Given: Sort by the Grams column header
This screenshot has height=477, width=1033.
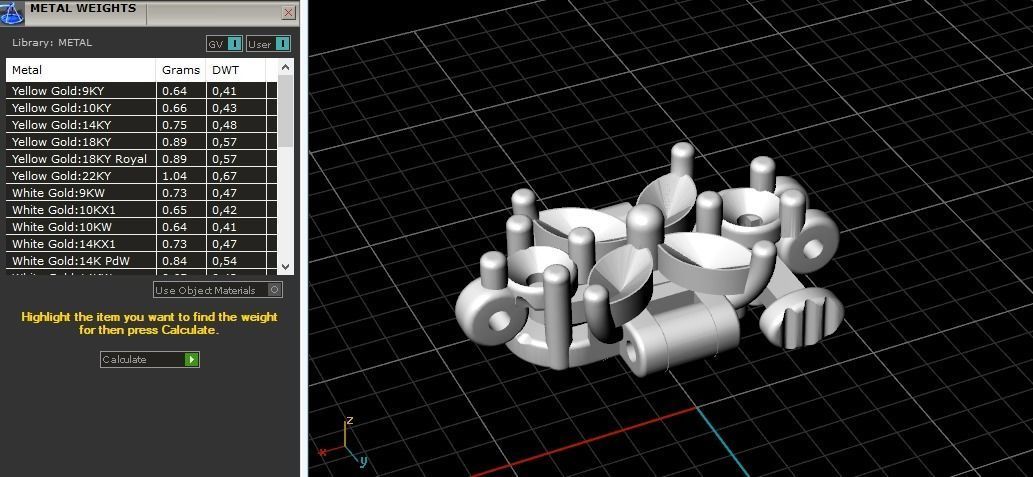Looking at the screenshot, I should point(181,70).
